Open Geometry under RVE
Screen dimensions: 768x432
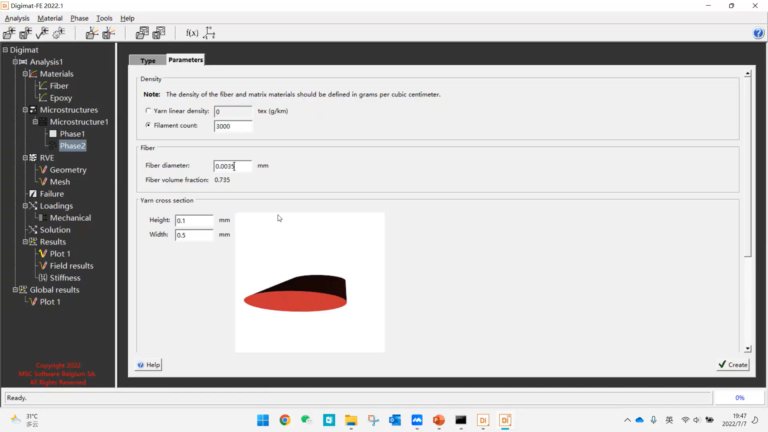click(x=68, y=170)
